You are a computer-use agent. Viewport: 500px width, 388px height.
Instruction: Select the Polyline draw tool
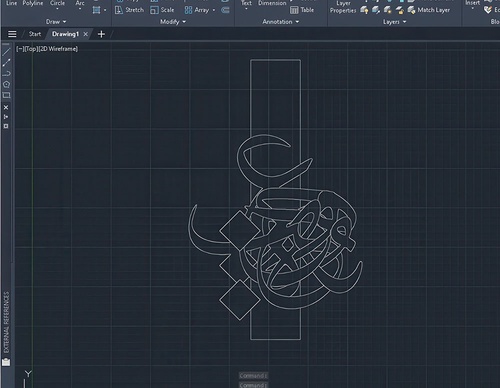(x=33, y=3)
